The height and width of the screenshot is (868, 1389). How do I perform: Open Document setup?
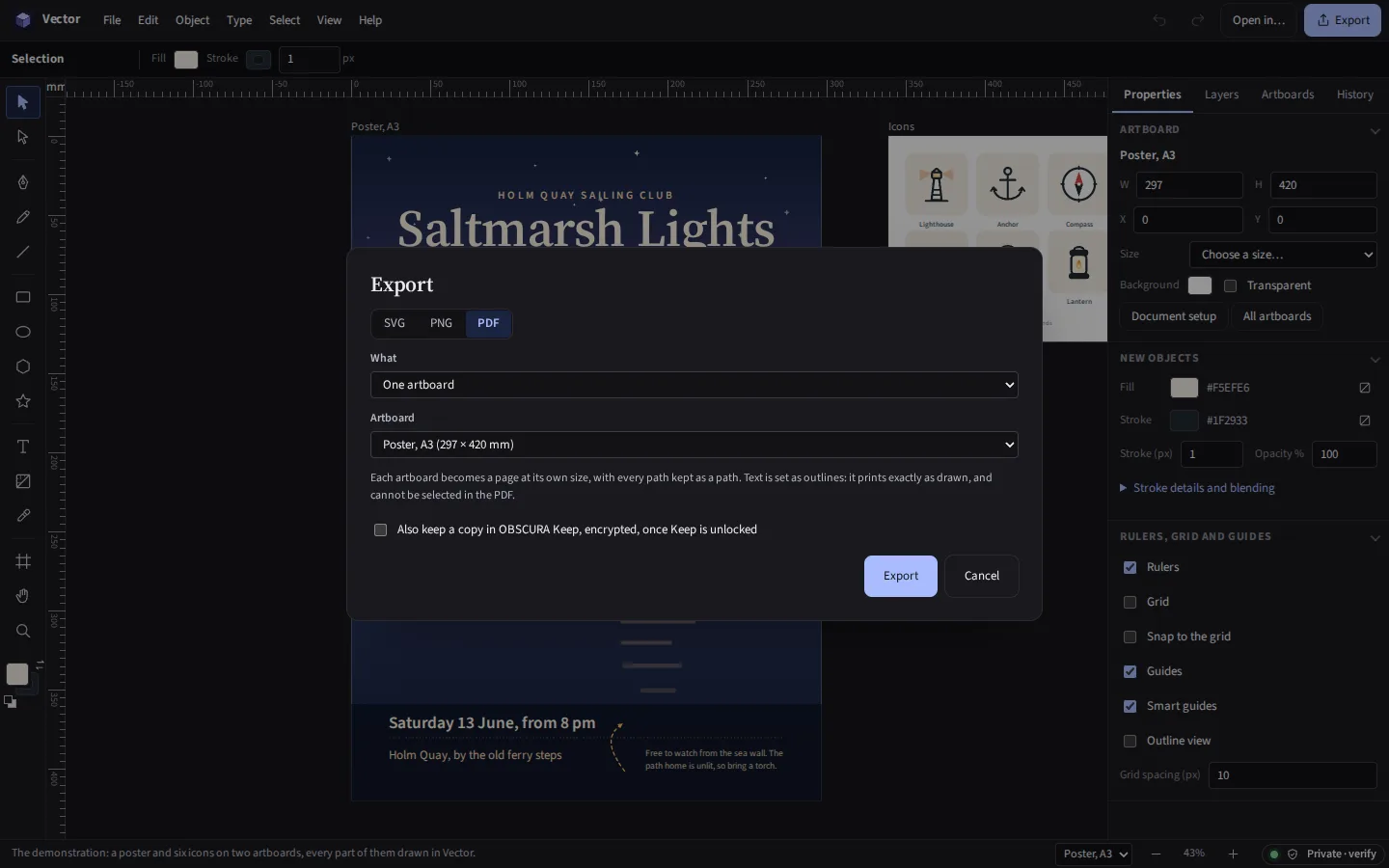coord(1174,316)
